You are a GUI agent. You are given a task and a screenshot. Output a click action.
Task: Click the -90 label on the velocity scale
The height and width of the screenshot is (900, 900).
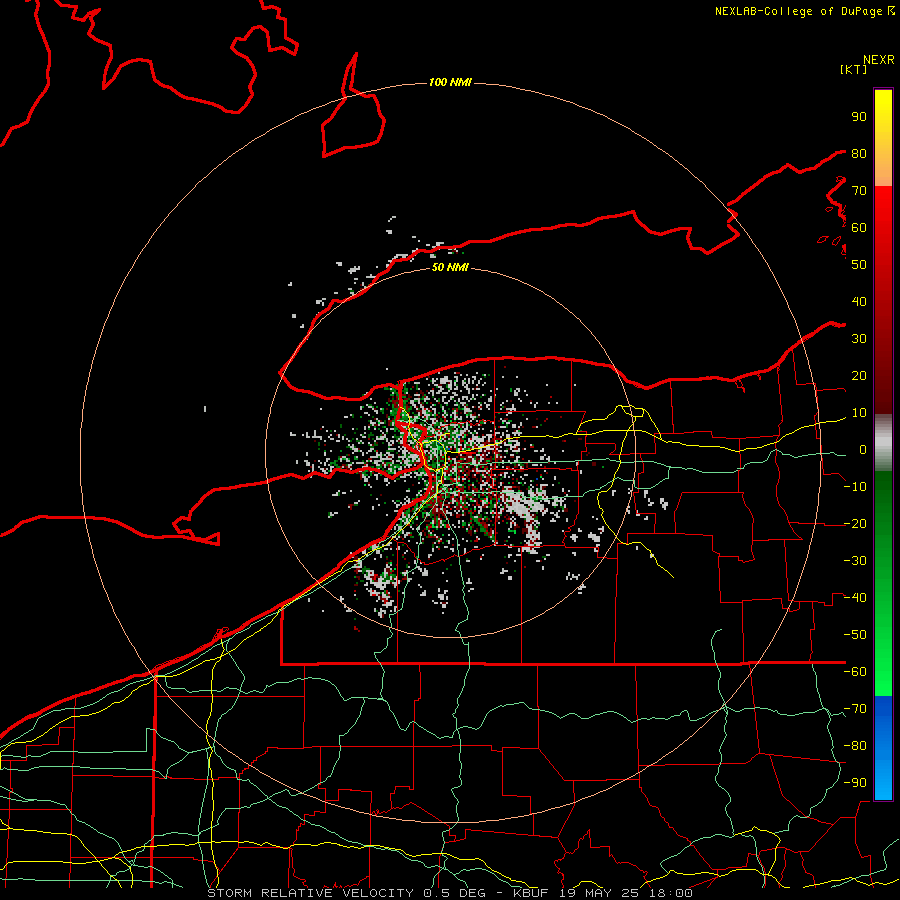click(x=855, y=782)
